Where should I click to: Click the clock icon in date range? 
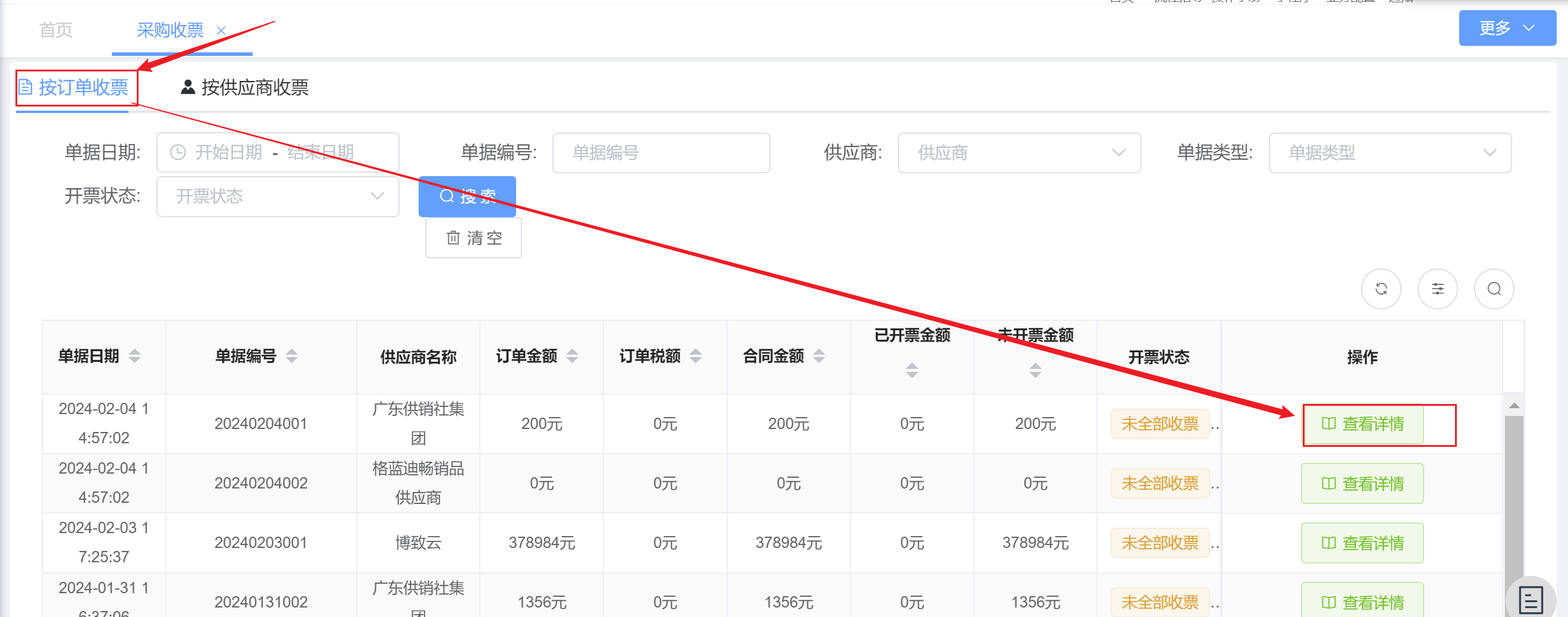[x=178, y=152]
